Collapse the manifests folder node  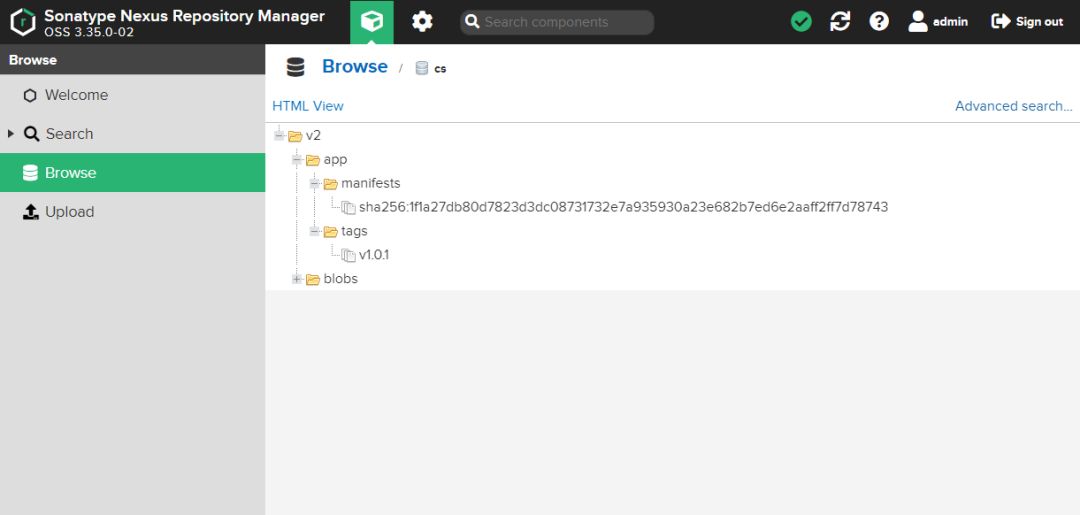tap(315, 184)
